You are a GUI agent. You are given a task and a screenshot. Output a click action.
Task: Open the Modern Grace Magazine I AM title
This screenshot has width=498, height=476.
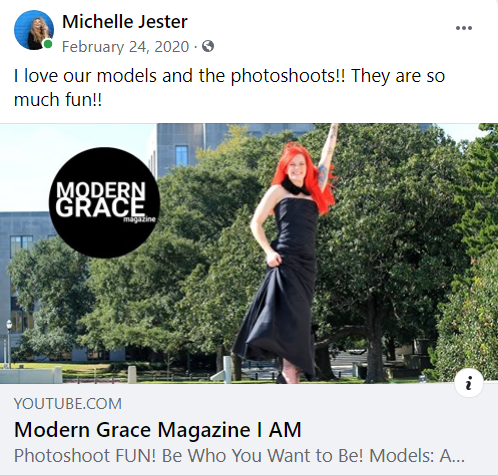point(158,429)
